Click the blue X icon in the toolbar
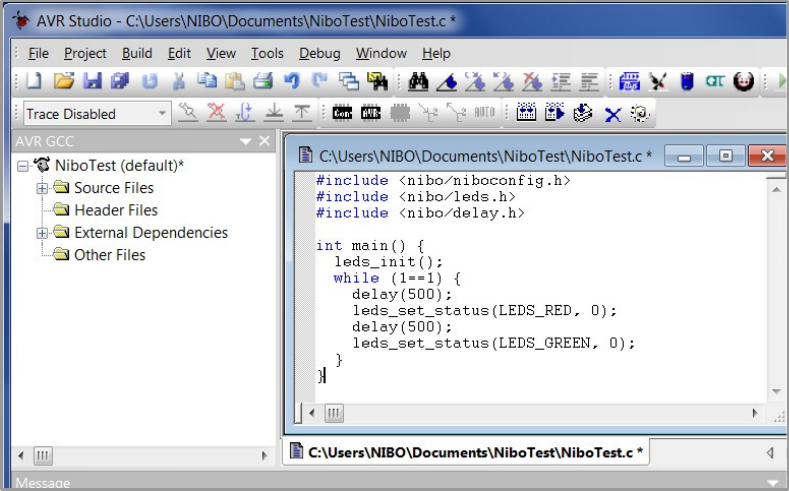The width and height of the screenshot is (789, 491). coord(612,114)
